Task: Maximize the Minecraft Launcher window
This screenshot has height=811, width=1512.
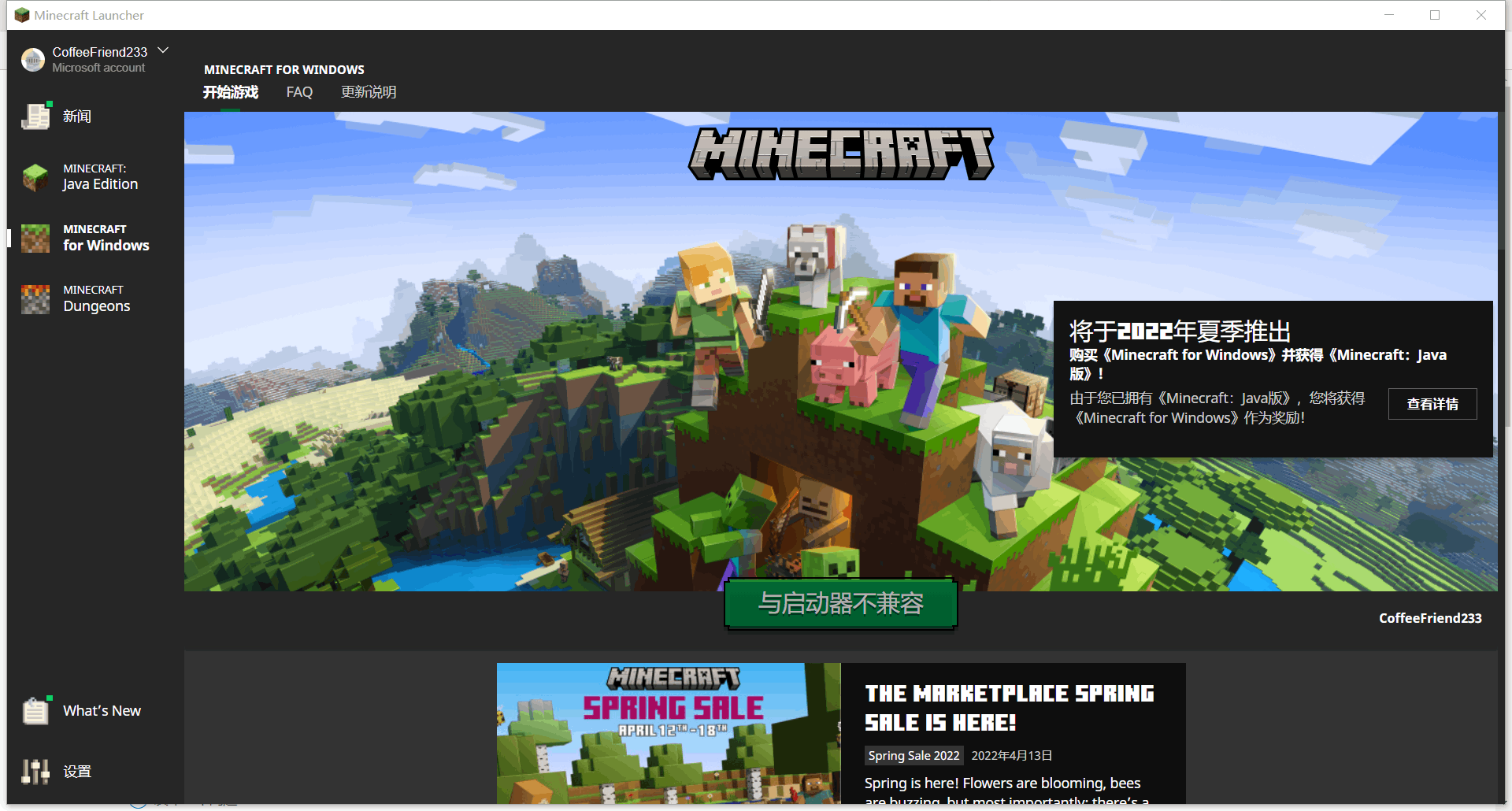Action: [1435, 15]
